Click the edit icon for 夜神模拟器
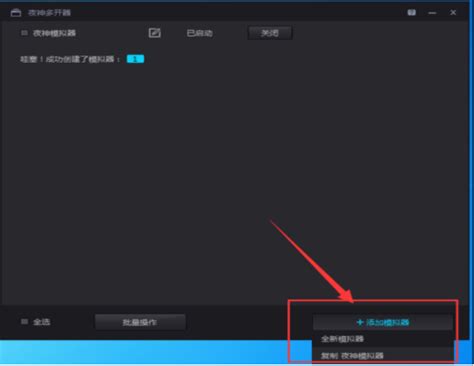 click(x=154, y=33)
